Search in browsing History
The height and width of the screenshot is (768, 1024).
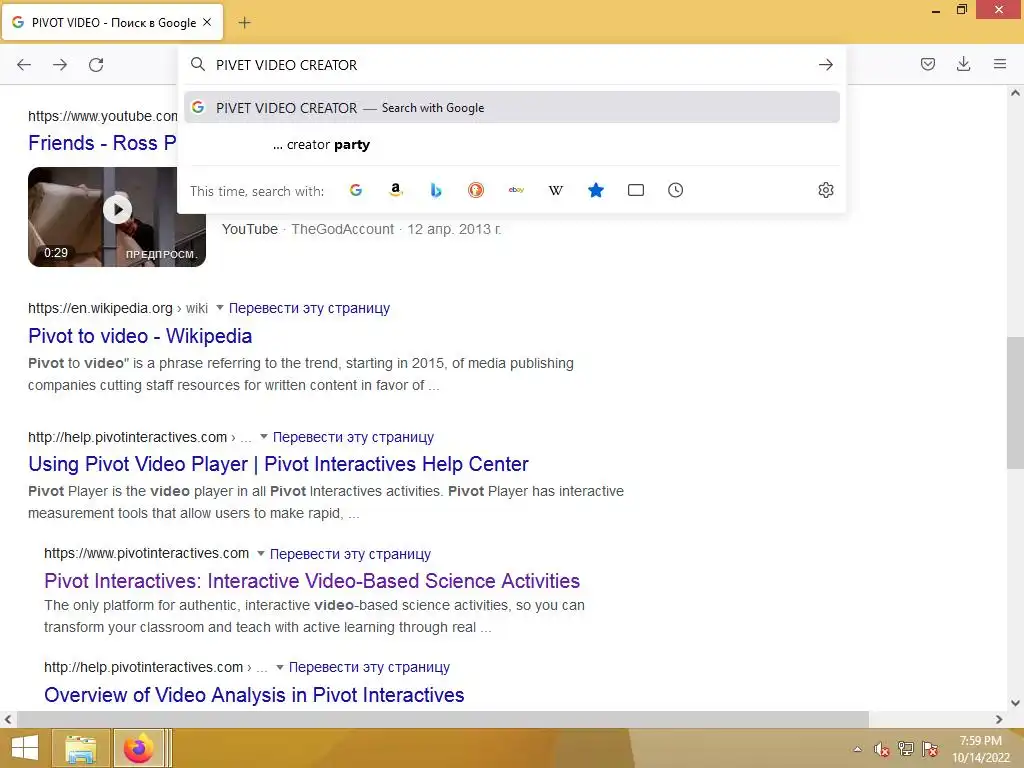tap(675, 190)
